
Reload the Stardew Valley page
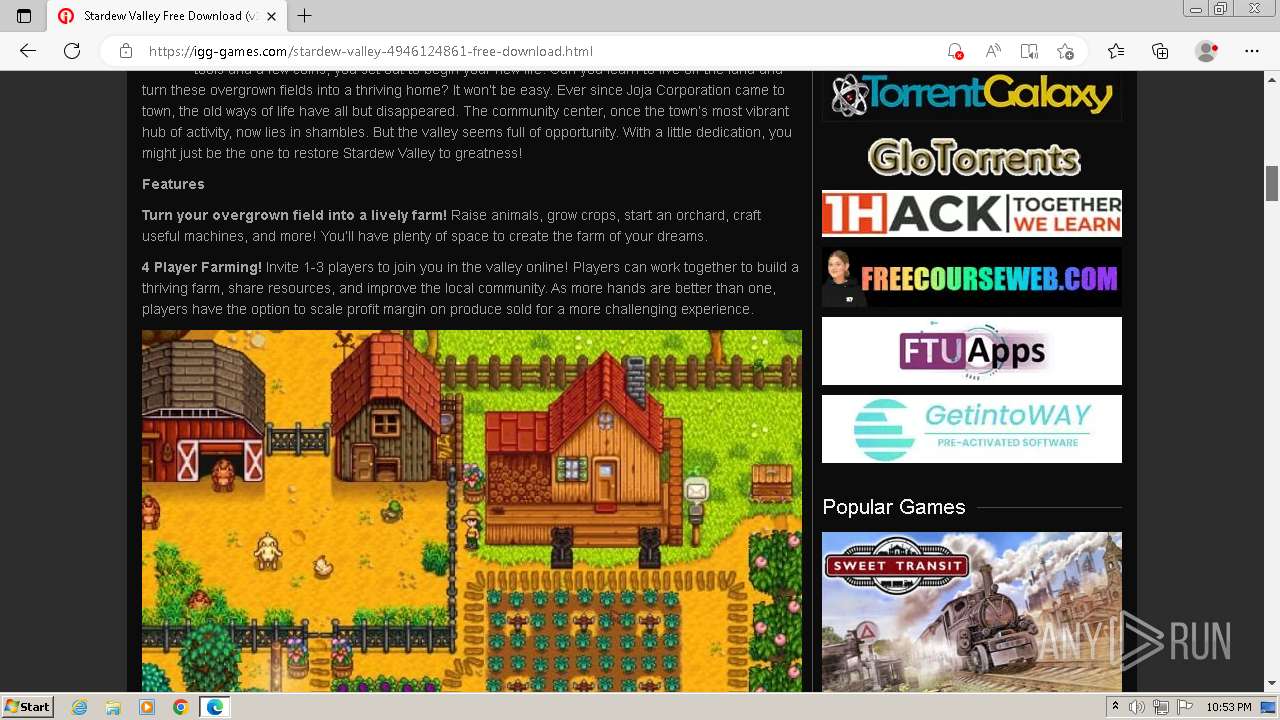pyautogui.click(x=72, y=51)
